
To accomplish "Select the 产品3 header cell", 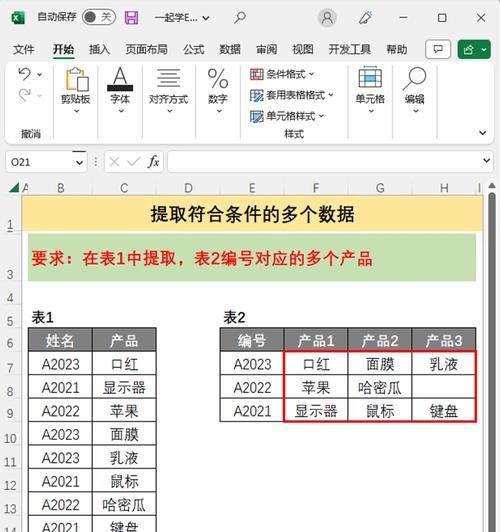I will (x=444, y=340).
